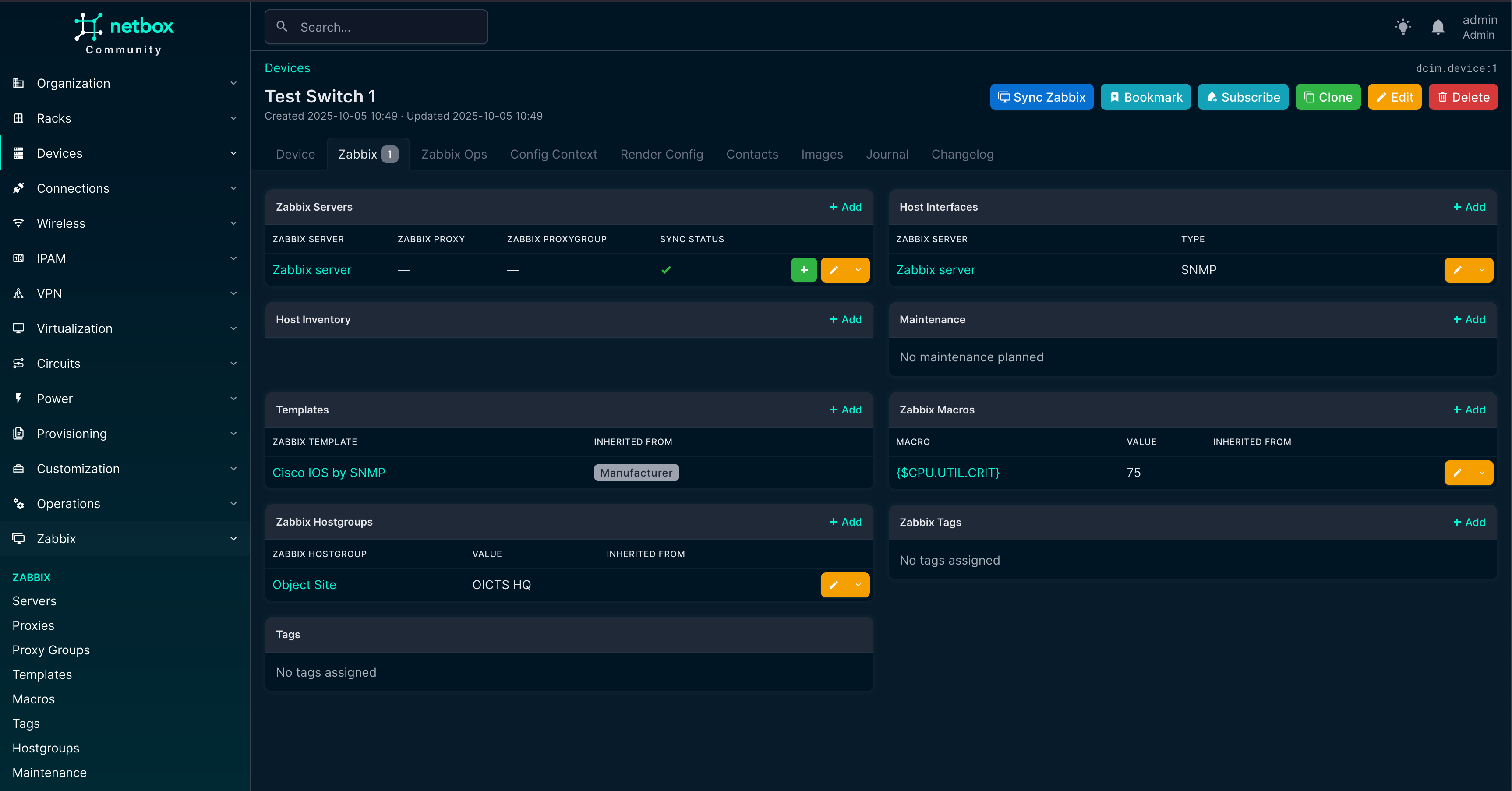Click the Wireless sidebar icon

coord(19,223)
